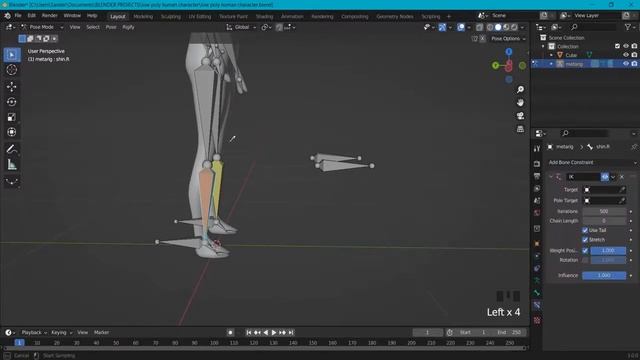Activate the Annotate tool
Screen dimensions: 640x360
coord(12,149)
